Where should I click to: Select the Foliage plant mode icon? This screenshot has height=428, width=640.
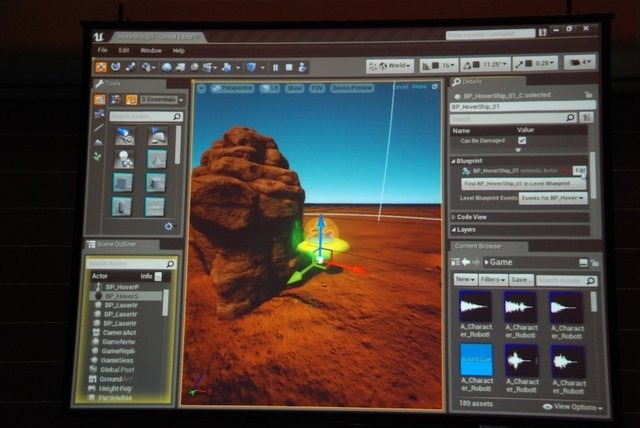pos(98,156)
